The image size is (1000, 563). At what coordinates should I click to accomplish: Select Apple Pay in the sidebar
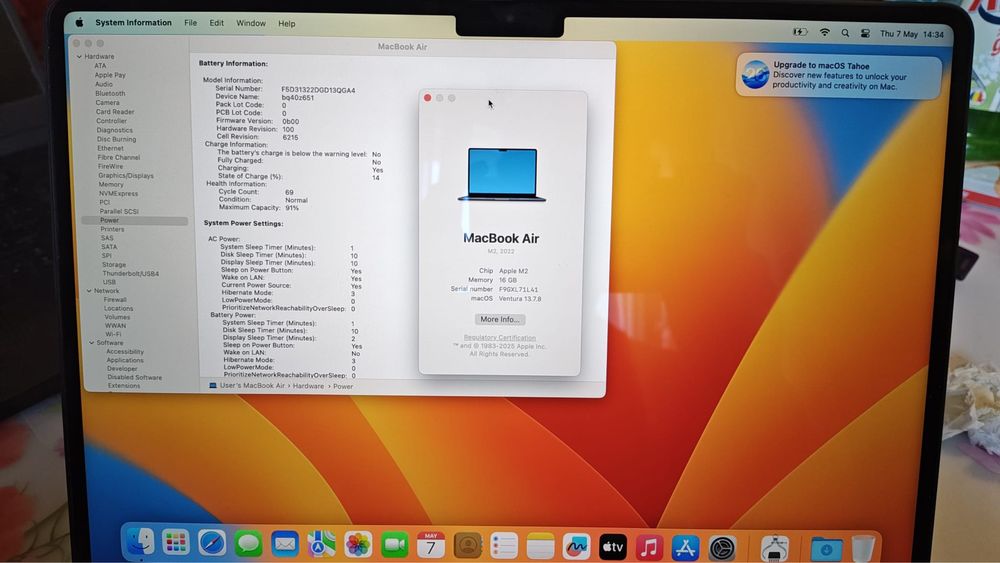110,75
